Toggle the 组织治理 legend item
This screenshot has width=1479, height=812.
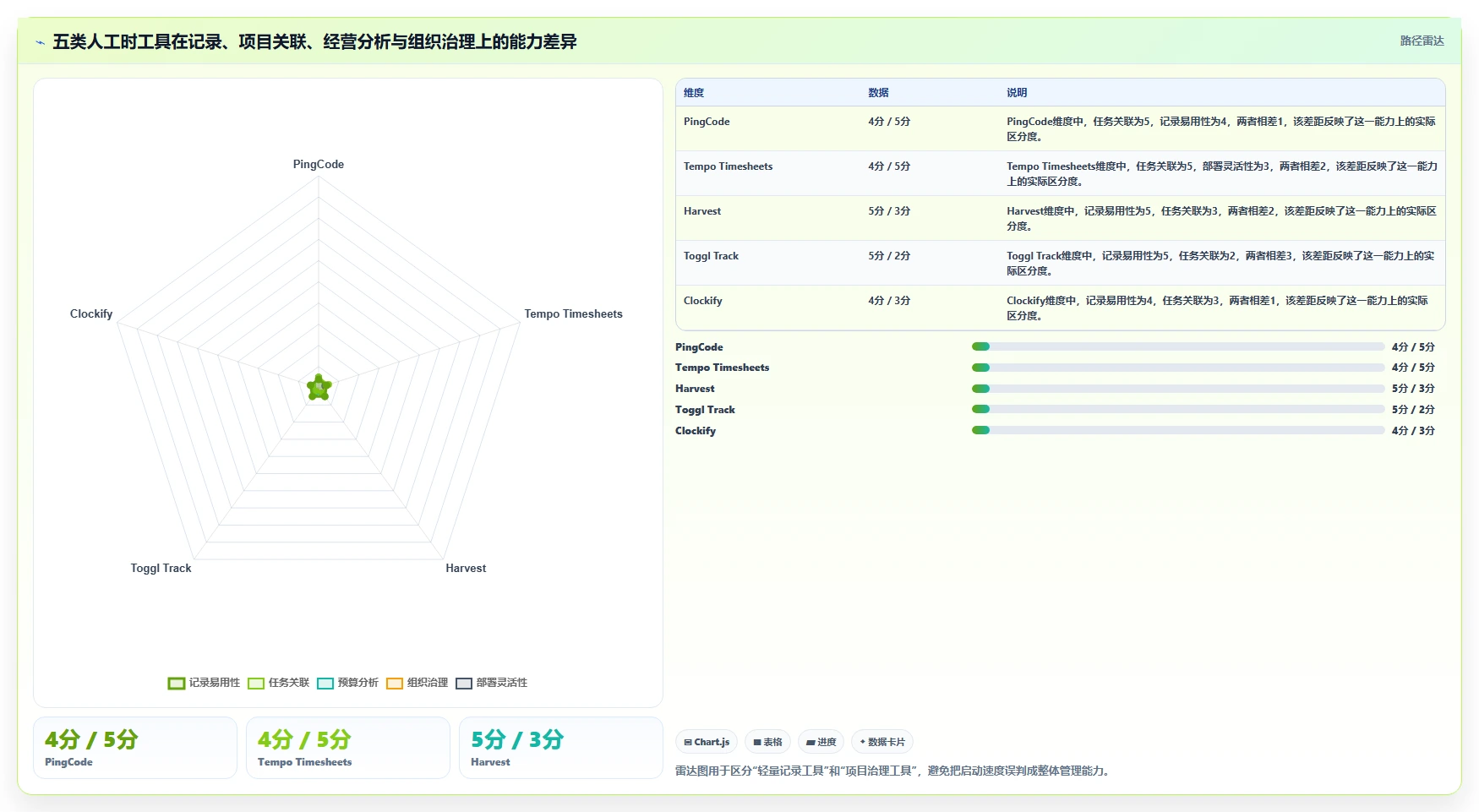coord(417,683)
